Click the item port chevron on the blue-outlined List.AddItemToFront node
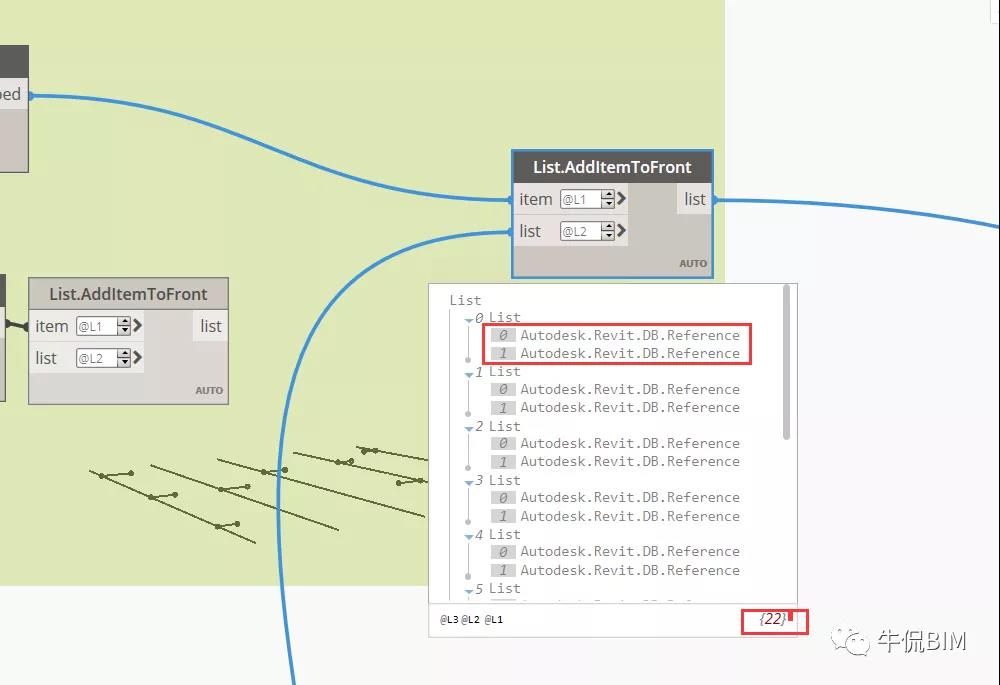This screenshot has height=685, width=1000. (621, 199)
